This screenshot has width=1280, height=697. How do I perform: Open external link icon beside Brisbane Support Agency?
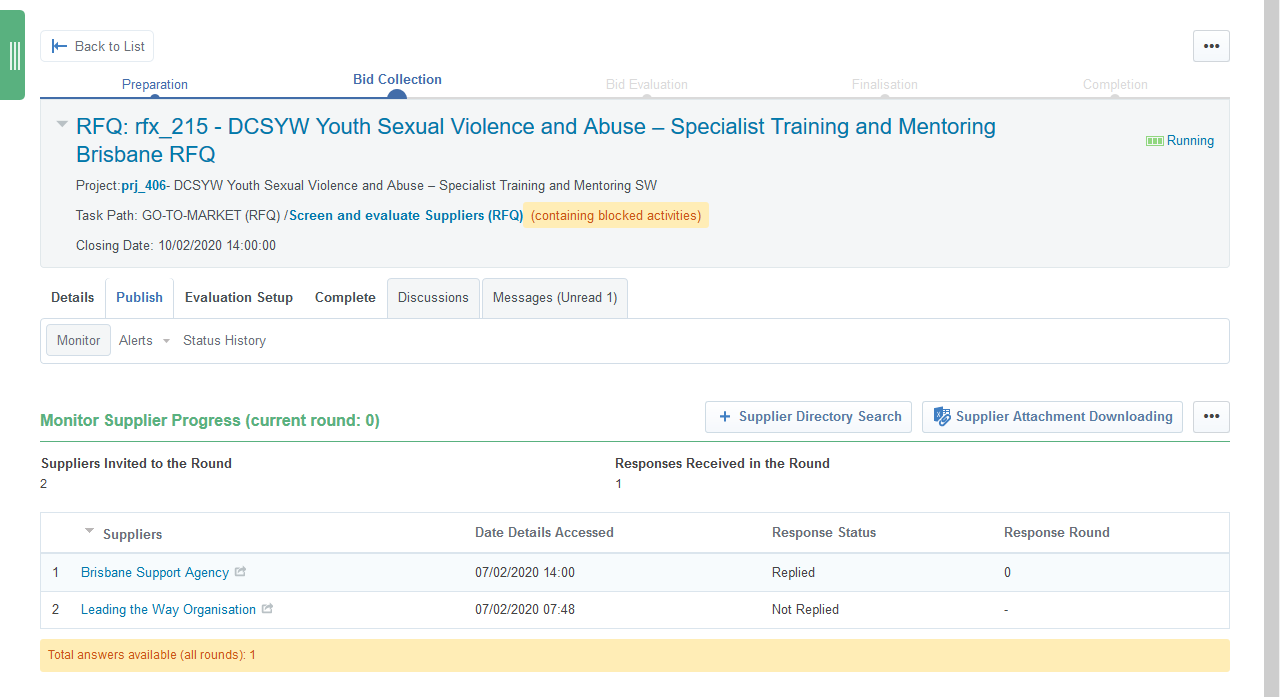point(240,573)
